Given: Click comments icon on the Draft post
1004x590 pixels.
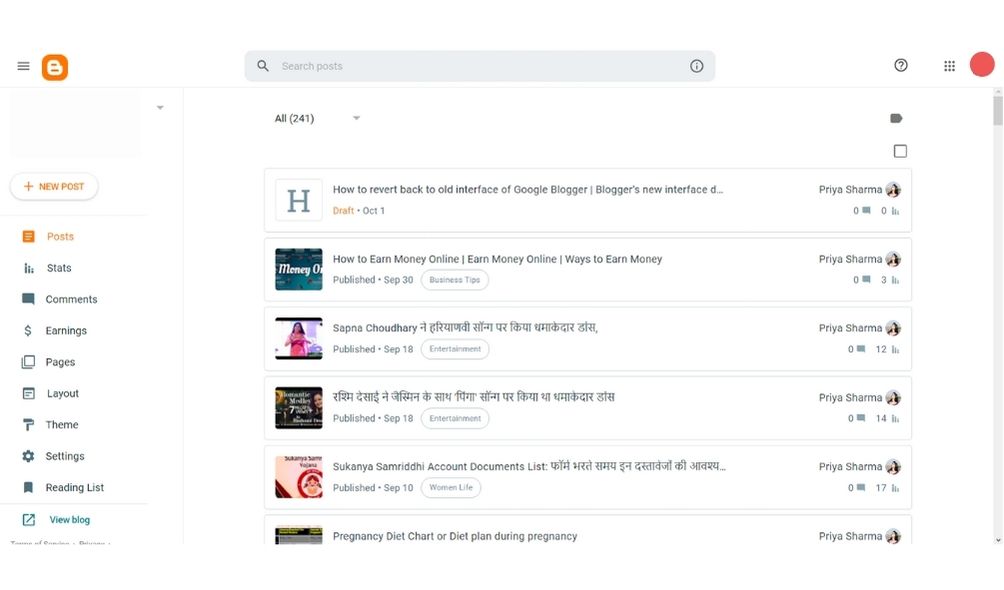Looking at the screenshot, I should coord(866,211).
